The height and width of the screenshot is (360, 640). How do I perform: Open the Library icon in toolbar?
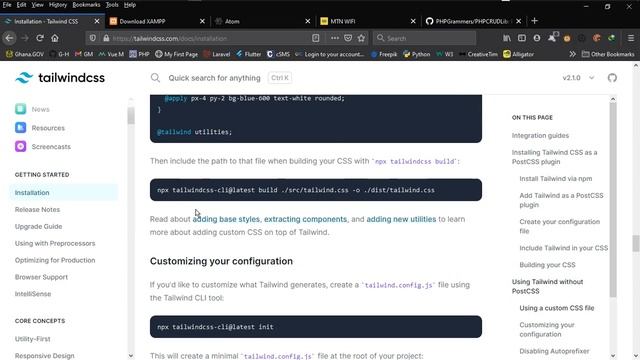tap(507, 38)
